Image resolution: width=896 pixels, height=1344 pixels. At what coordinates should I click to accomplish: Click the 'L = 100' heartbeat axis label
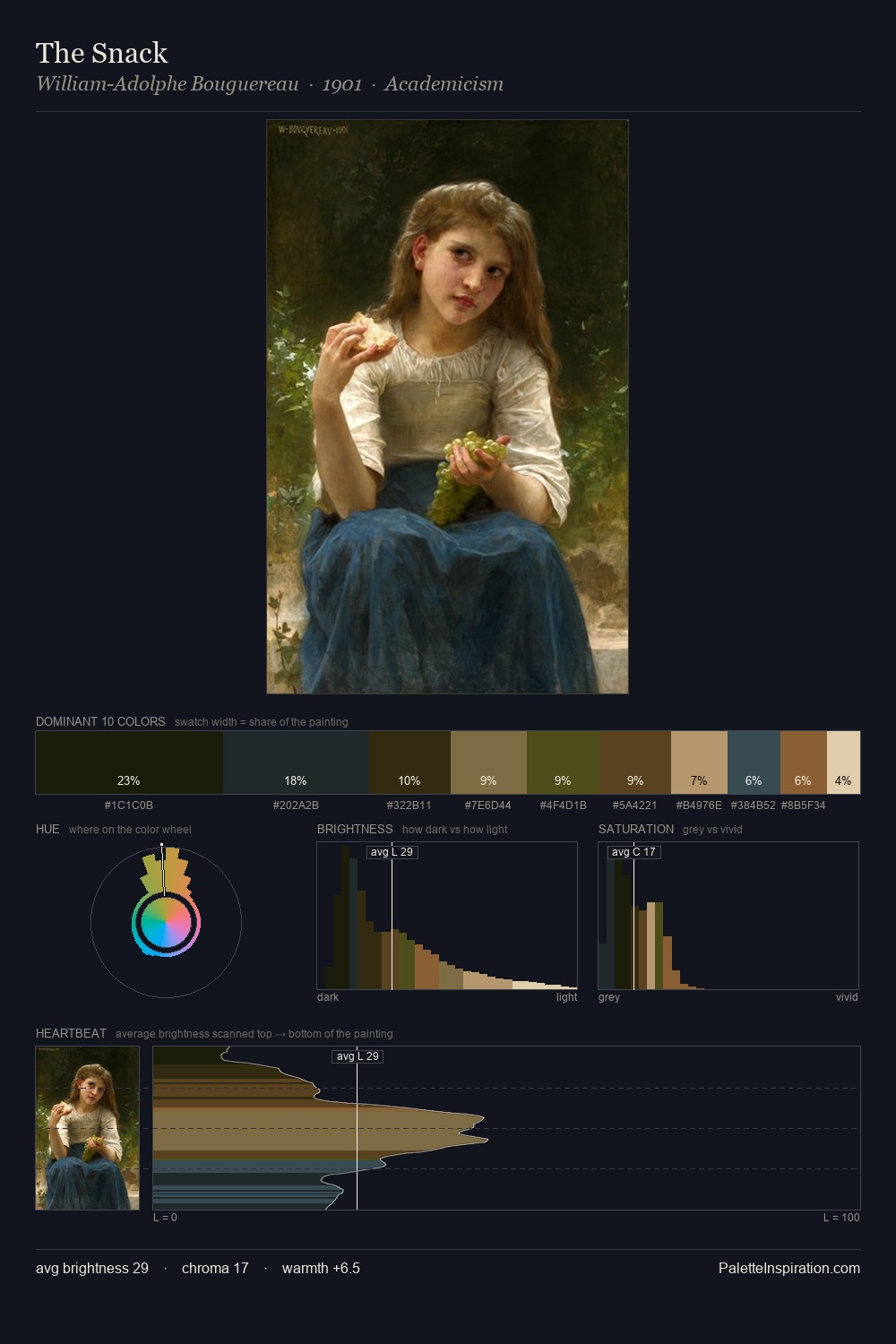point(841,1218)
